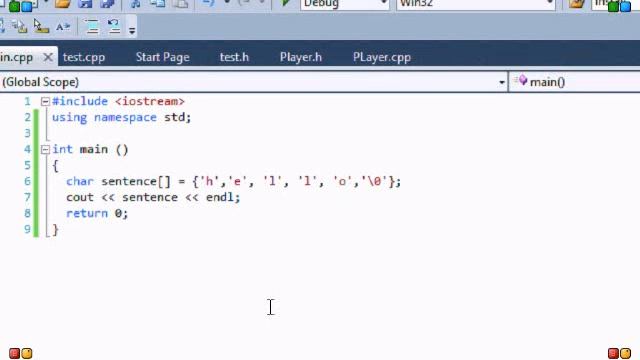Open the Global Scope dropdown
Viewport: 640px width, 360px height.
click(x=253, y=82)
